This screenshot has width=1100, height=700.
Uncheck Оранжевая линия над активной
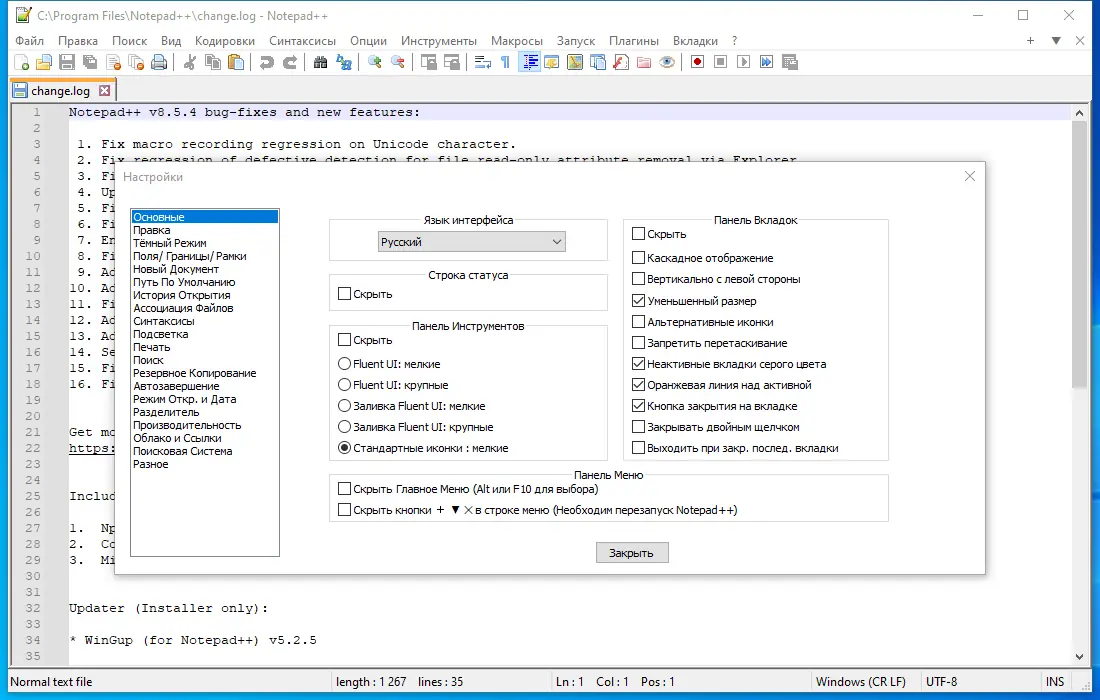click(x=638, y=385)
